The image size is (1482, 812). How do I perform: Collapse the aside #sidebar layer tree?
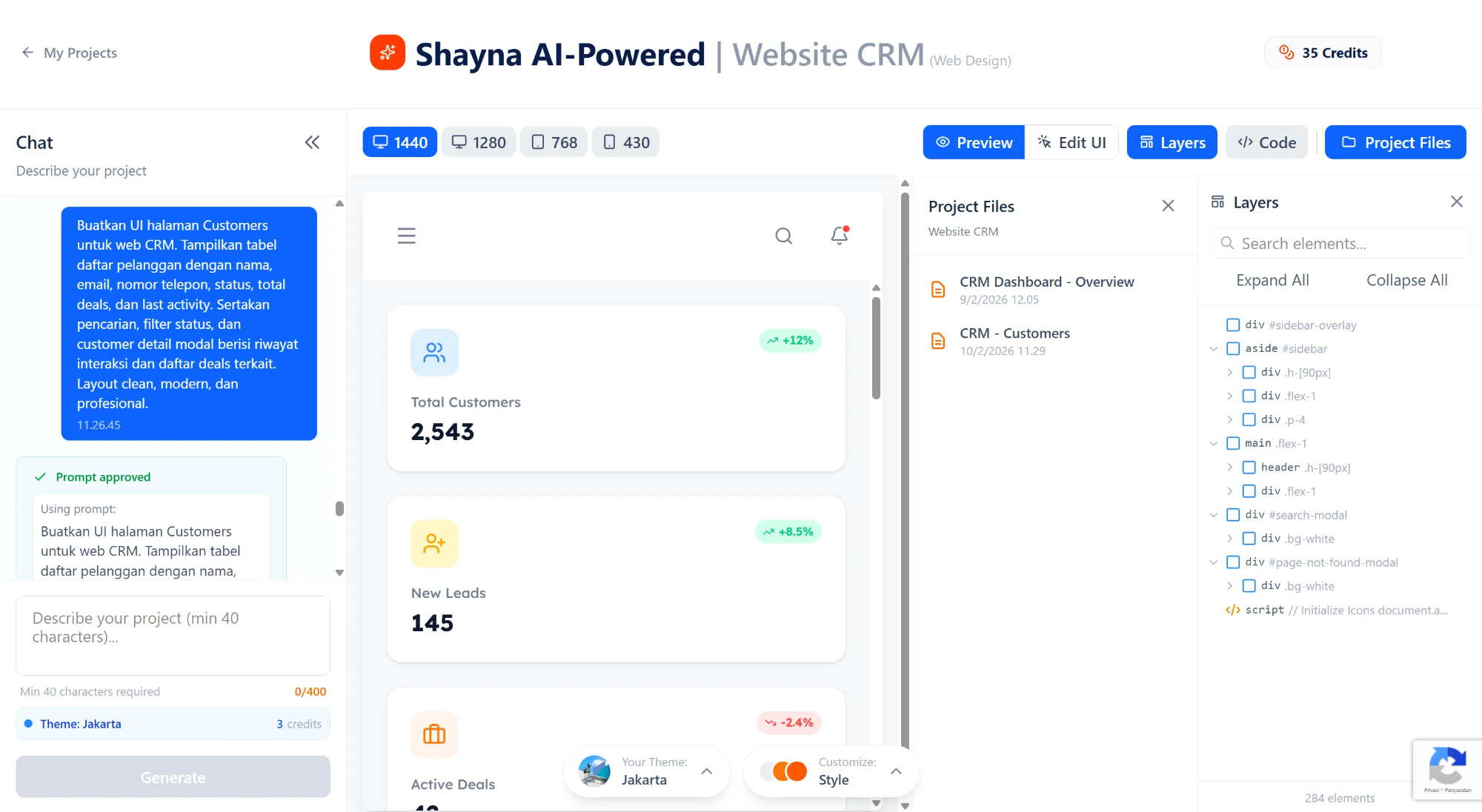click(x=1213, y=348)
